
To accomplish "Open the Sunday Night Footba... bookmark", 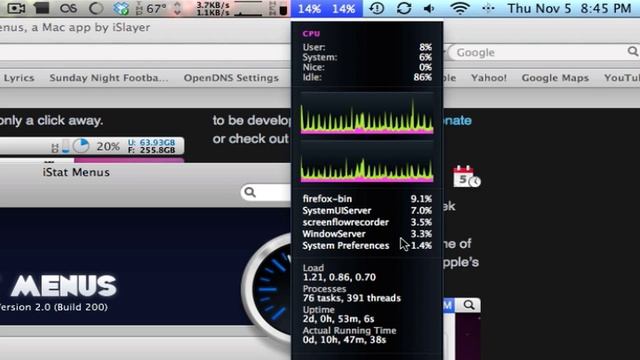I will coord(109,78).
